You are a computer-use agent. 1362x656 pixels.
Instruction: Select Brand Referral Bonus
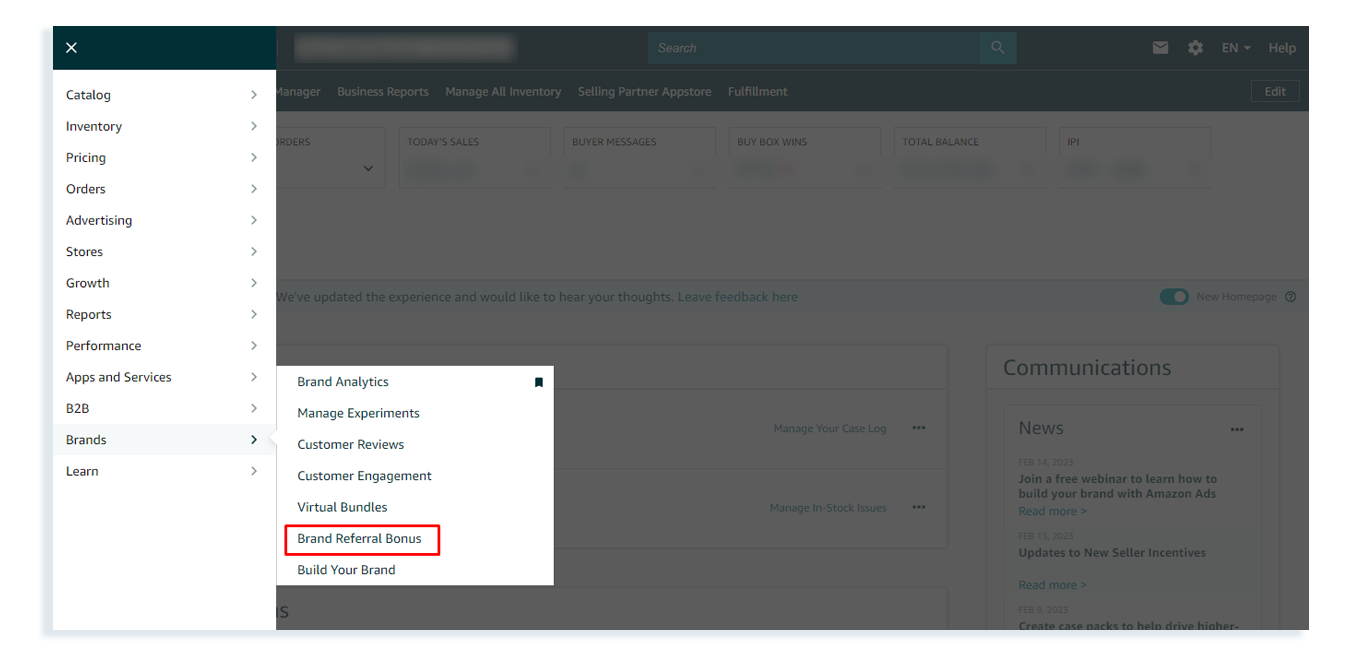(x=359, y=538)
